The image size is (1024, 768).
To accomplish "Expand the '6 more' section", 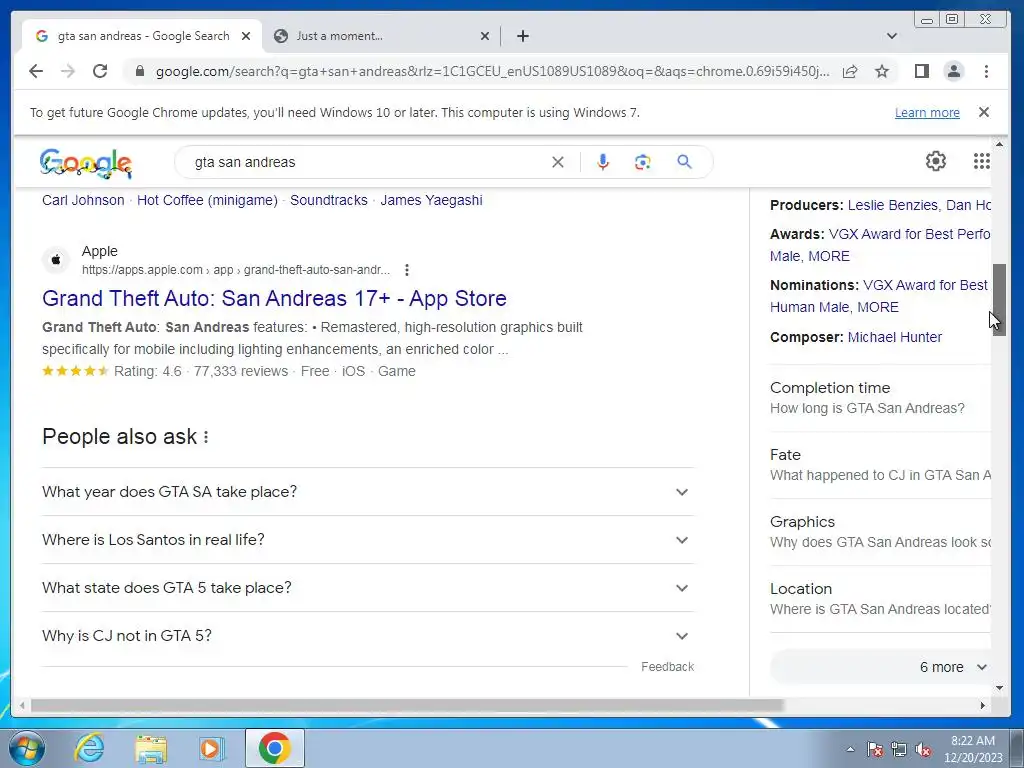I will coord(882,667).
